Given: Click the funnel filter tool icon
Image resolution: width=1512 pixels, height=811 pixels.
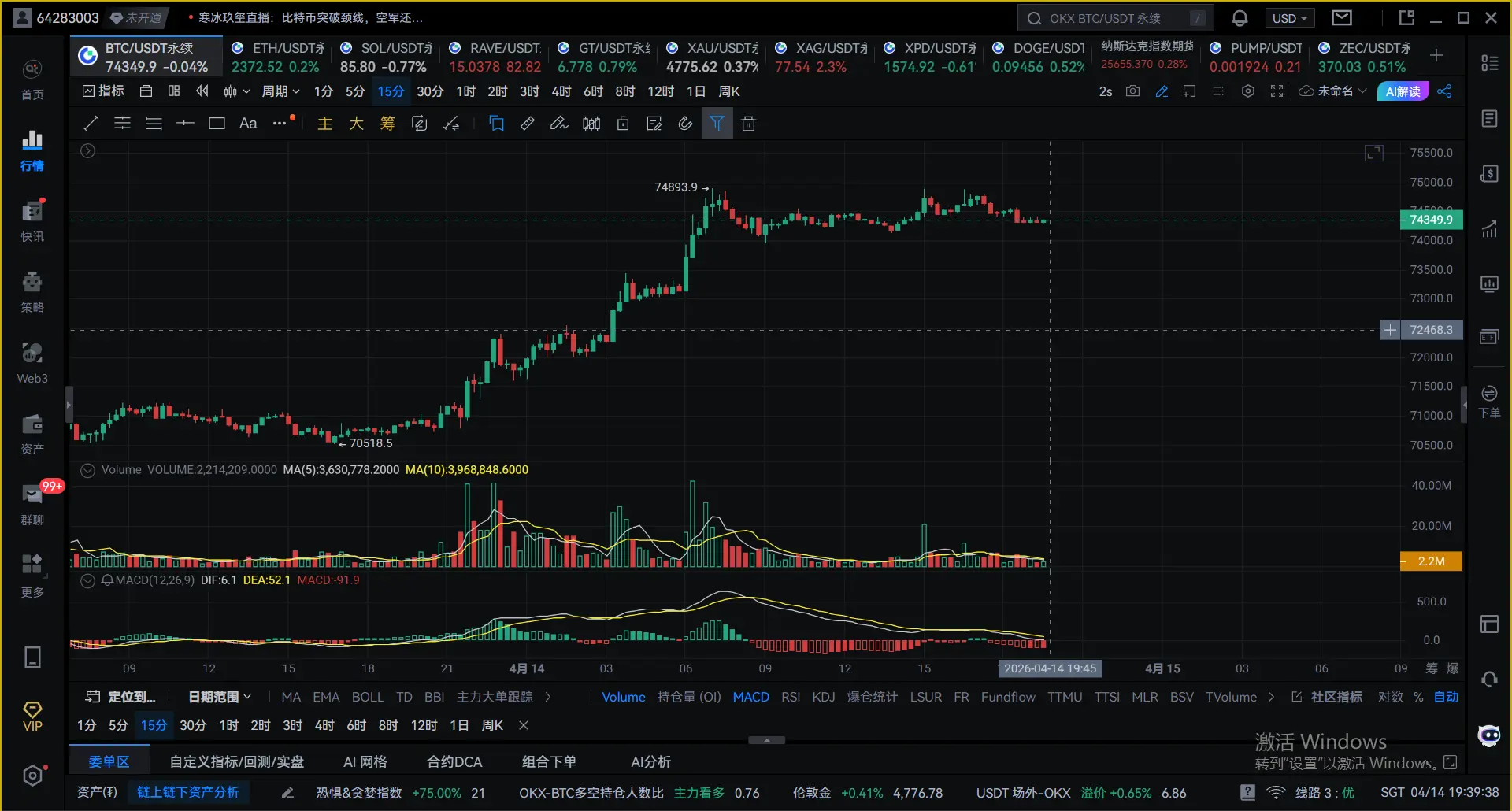Looking at the screenshot, I should [717, 123].
